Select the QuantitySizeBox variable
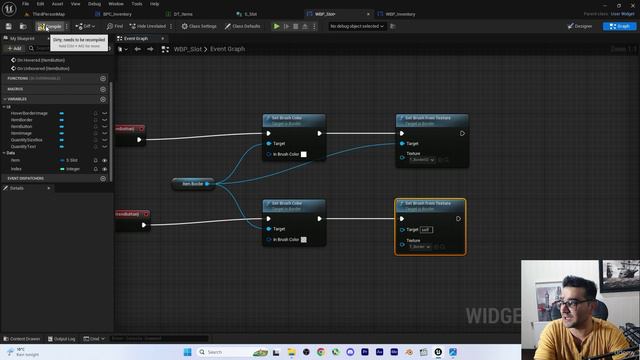 pyautogui.click(x=27, y=140)
